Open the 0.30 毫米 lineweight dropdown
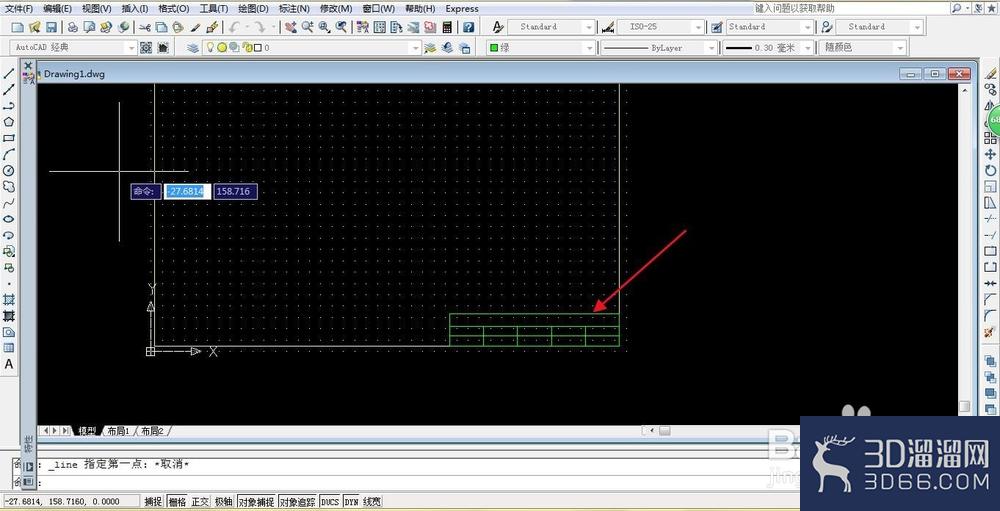1000x511 pixels. (x=808, y=48)
